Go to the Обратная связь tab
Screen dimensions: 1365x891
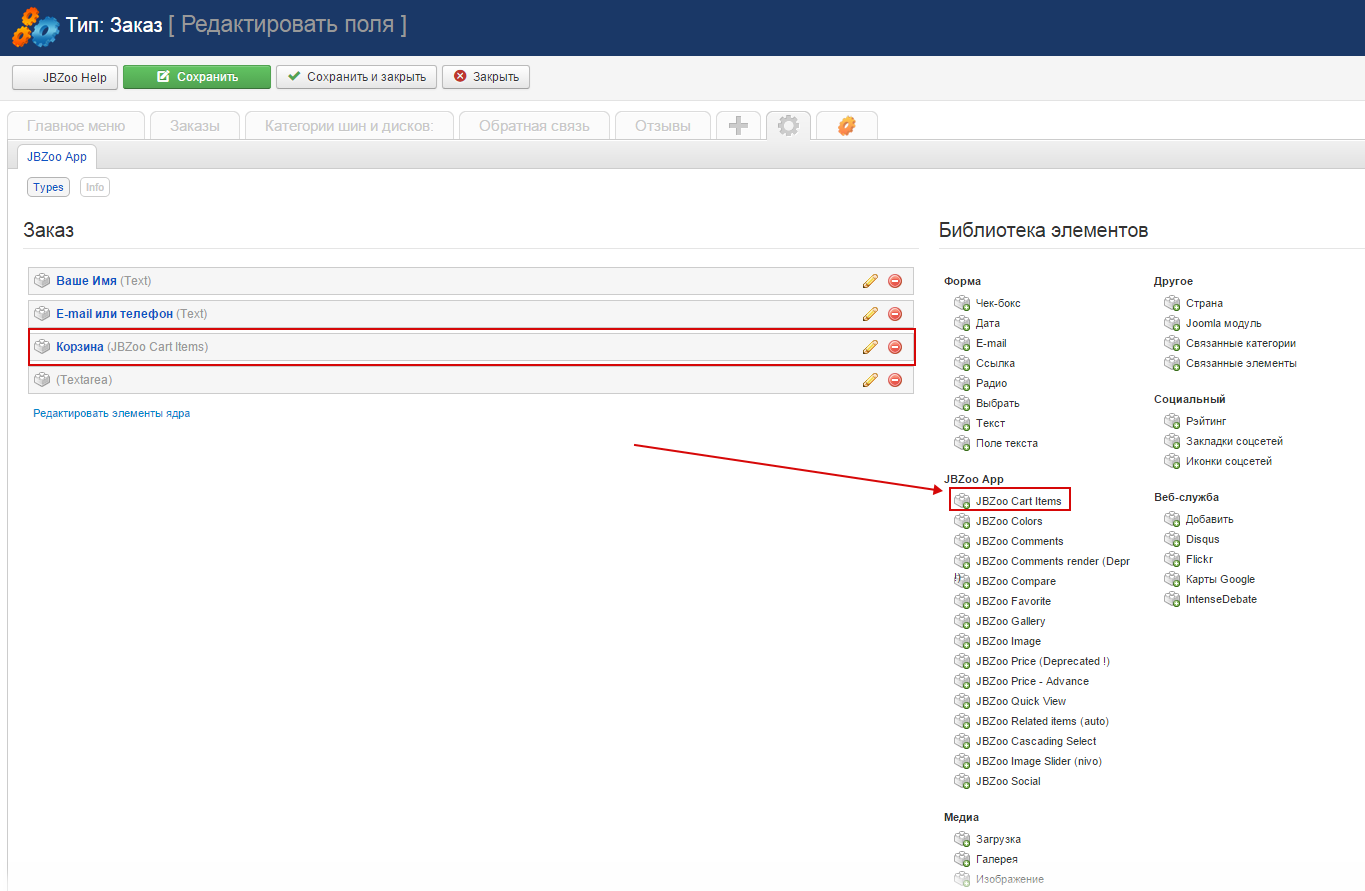pos(534,126)
